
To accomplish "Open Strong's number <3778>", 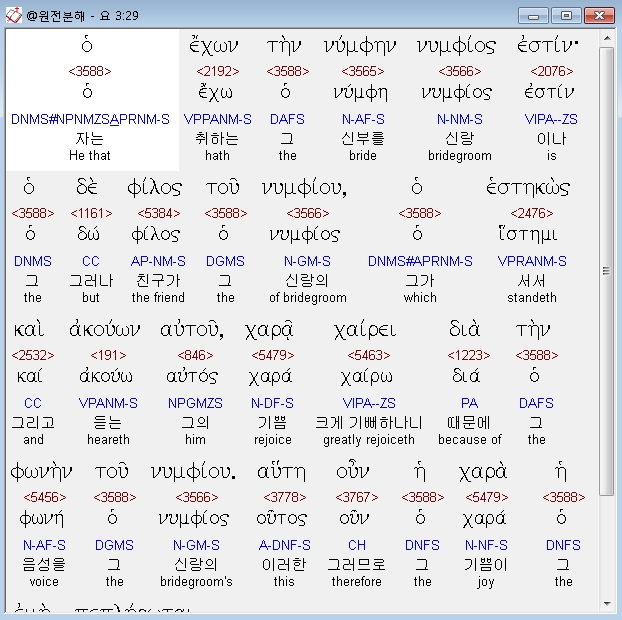I will coord(285,497).
